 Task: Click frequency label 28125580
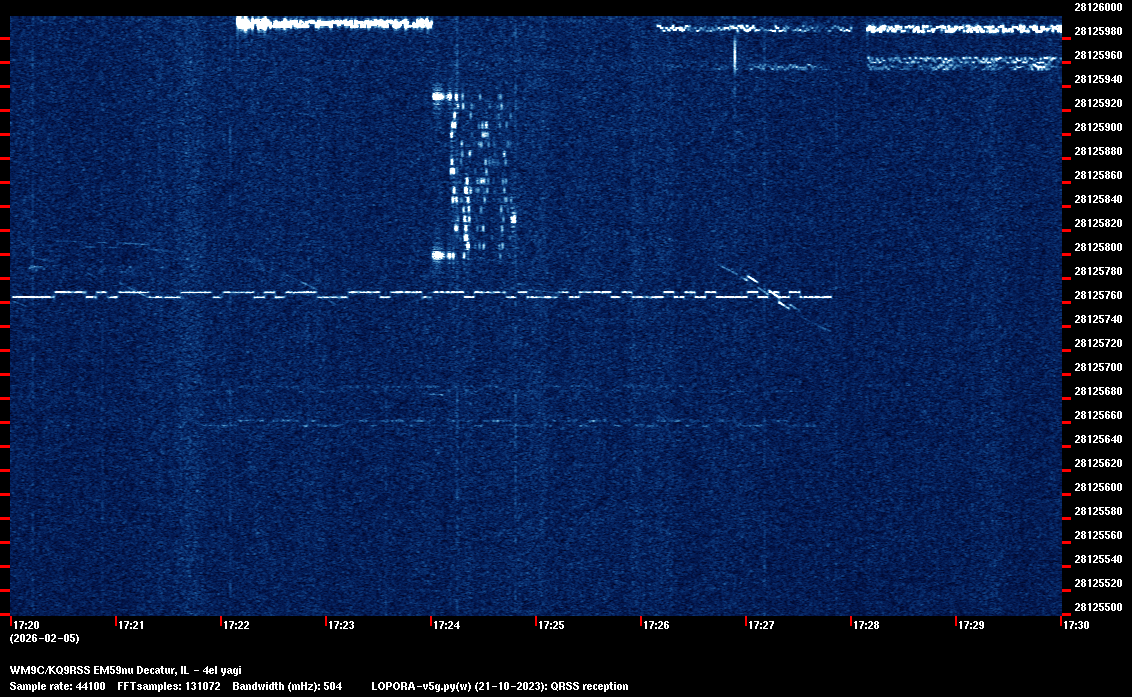[1098, 511]
